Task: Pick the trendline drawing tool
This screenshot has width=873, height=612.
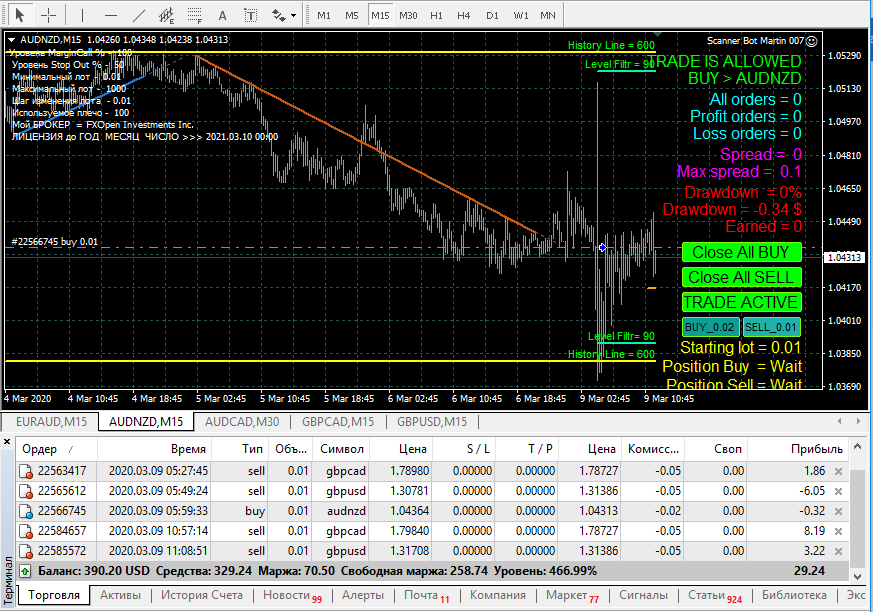Action: point(139,15)
